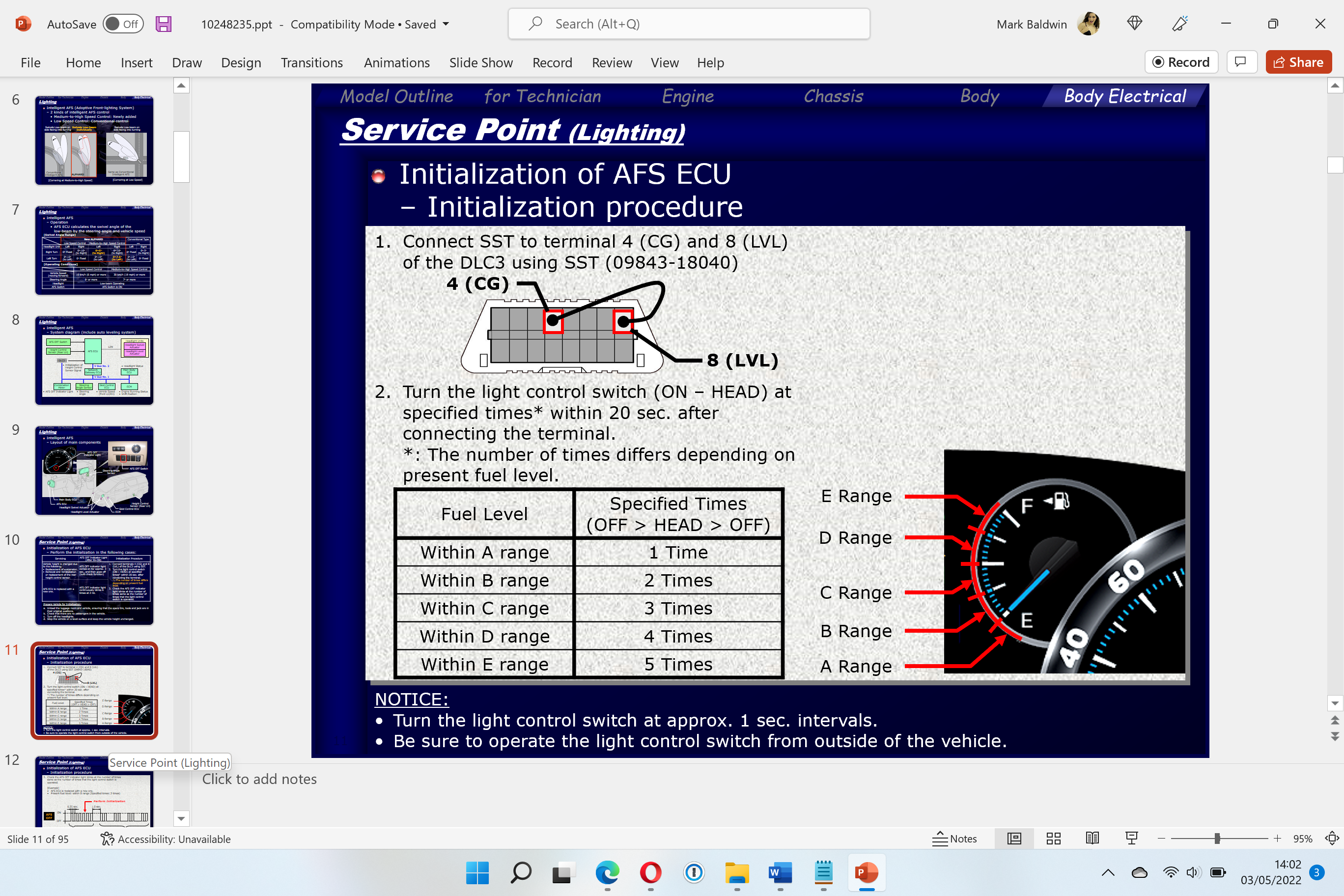1344x896 pixels.
Task: Select the slide 8 thumbnail
Action: [x=94, y=360]
